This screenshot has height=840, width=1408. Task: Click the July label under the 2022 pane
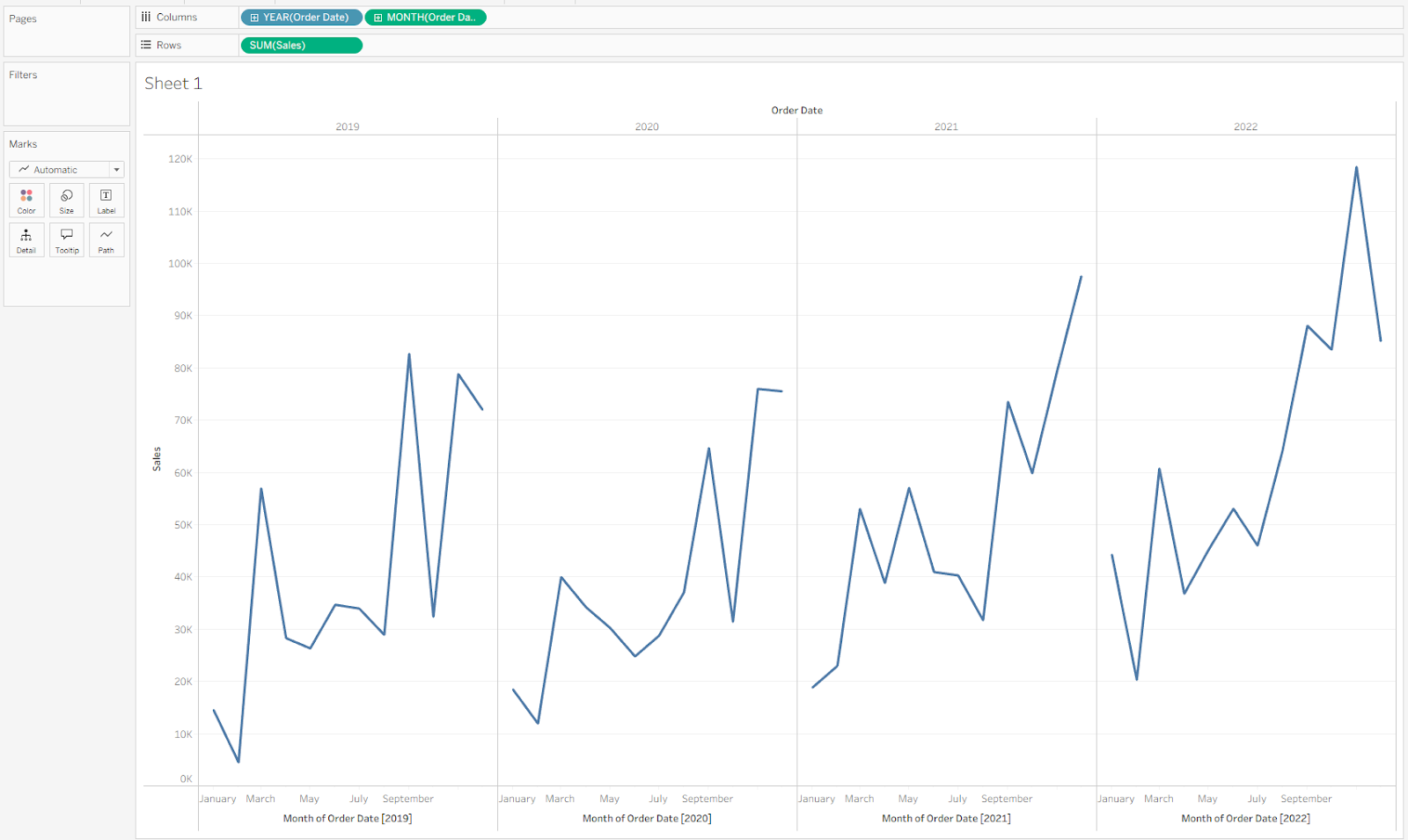tap(1257, 799)
